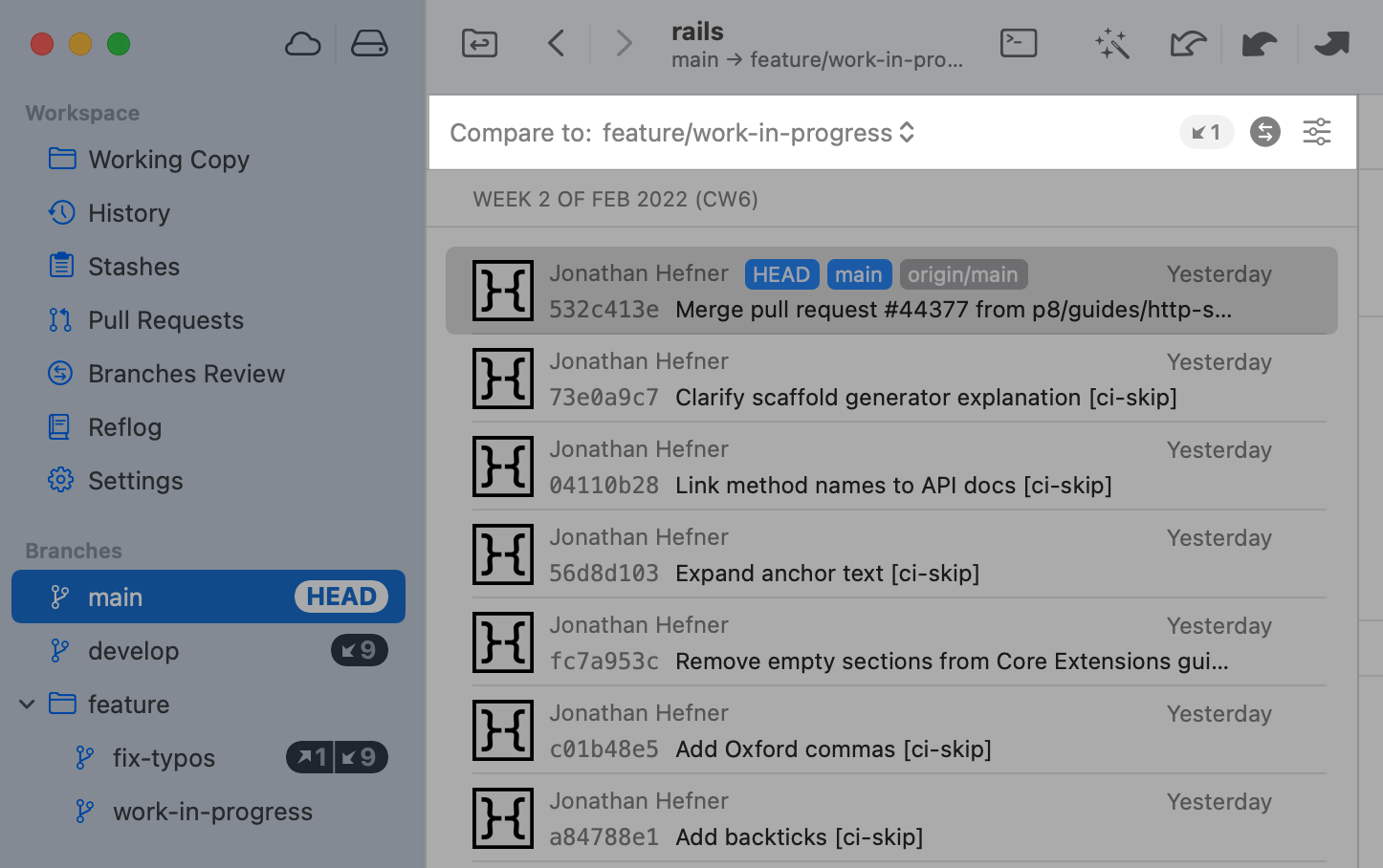This screenshot has height=868, width=1383.
Task: Open the filter options sliders icon
Action: click(x=1317, y=132)
